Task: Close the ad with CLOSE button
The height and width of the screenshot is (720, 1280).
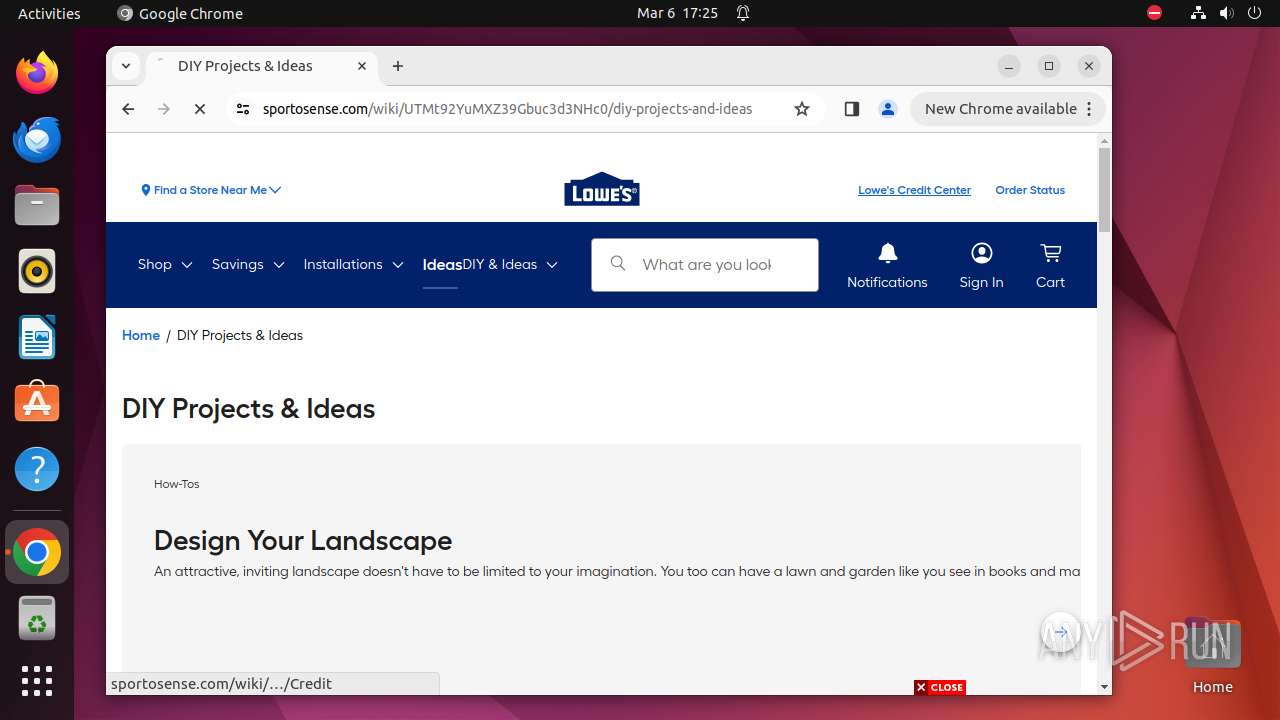Action: point(940,687)
